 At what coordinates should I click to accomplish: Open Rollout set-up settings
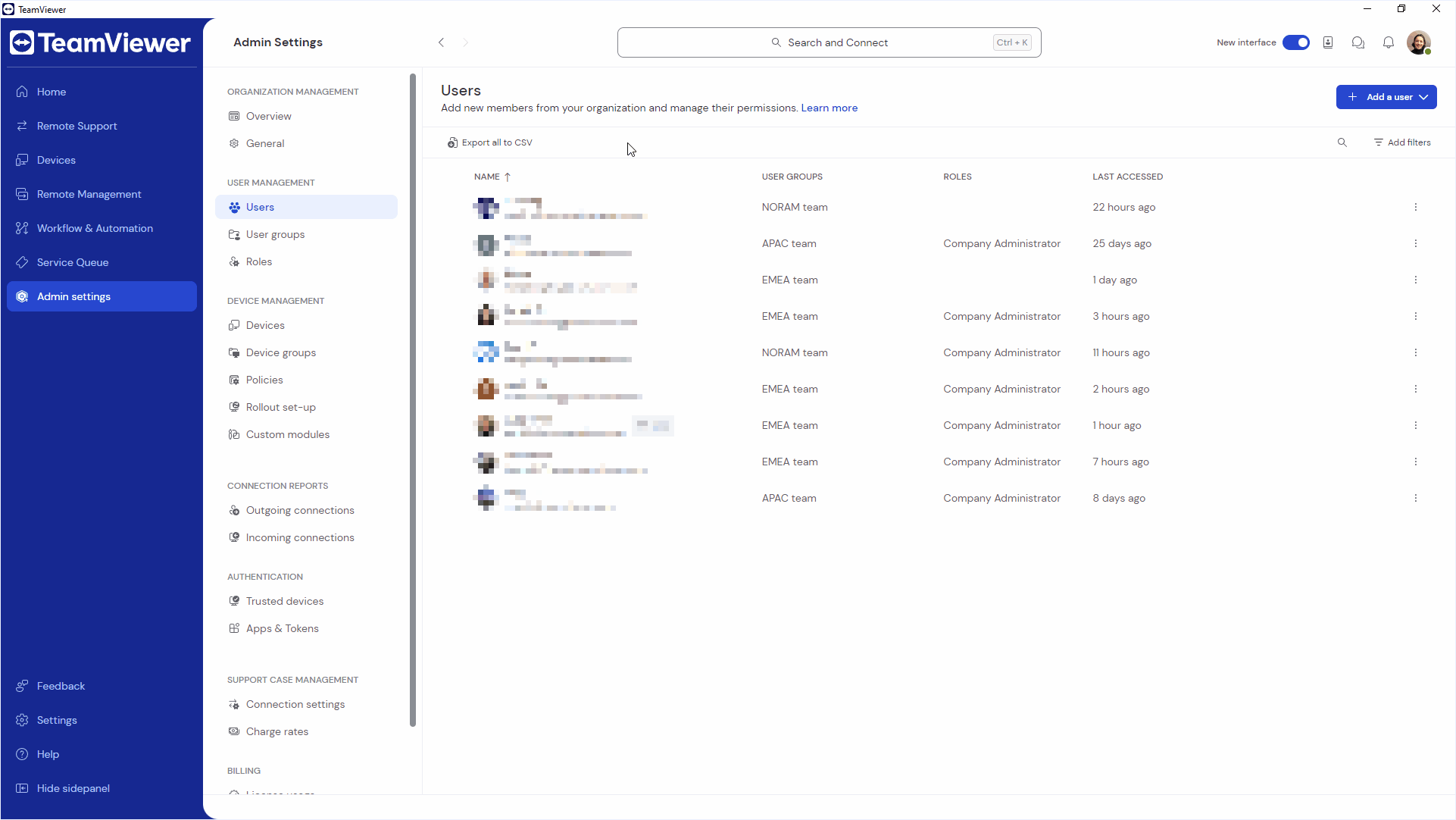[306, 407]
